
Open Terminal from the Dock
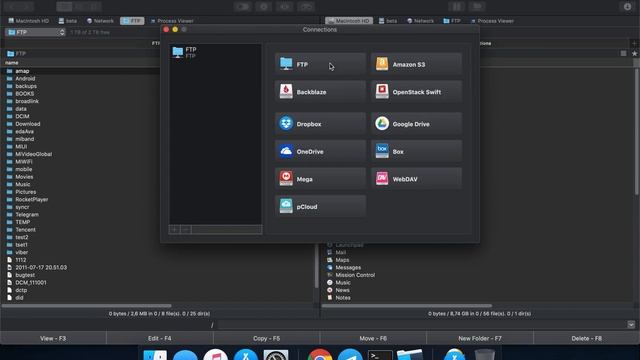click(x=380, y=355)
